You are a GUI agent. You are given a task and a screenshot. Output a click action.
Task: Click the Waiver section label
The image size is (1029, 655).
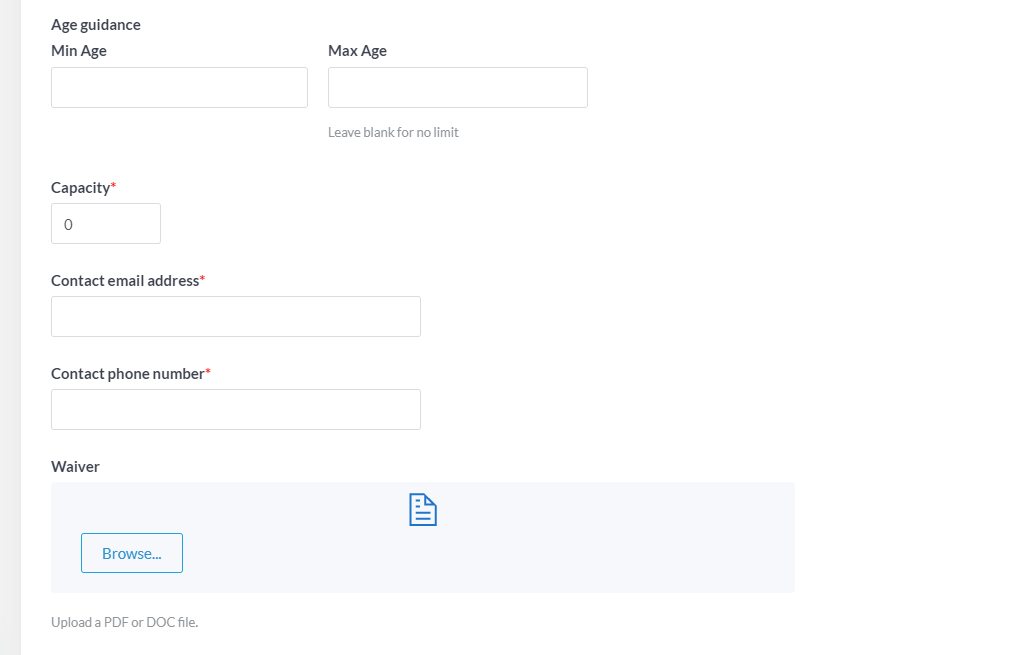(x=75, y=467)
